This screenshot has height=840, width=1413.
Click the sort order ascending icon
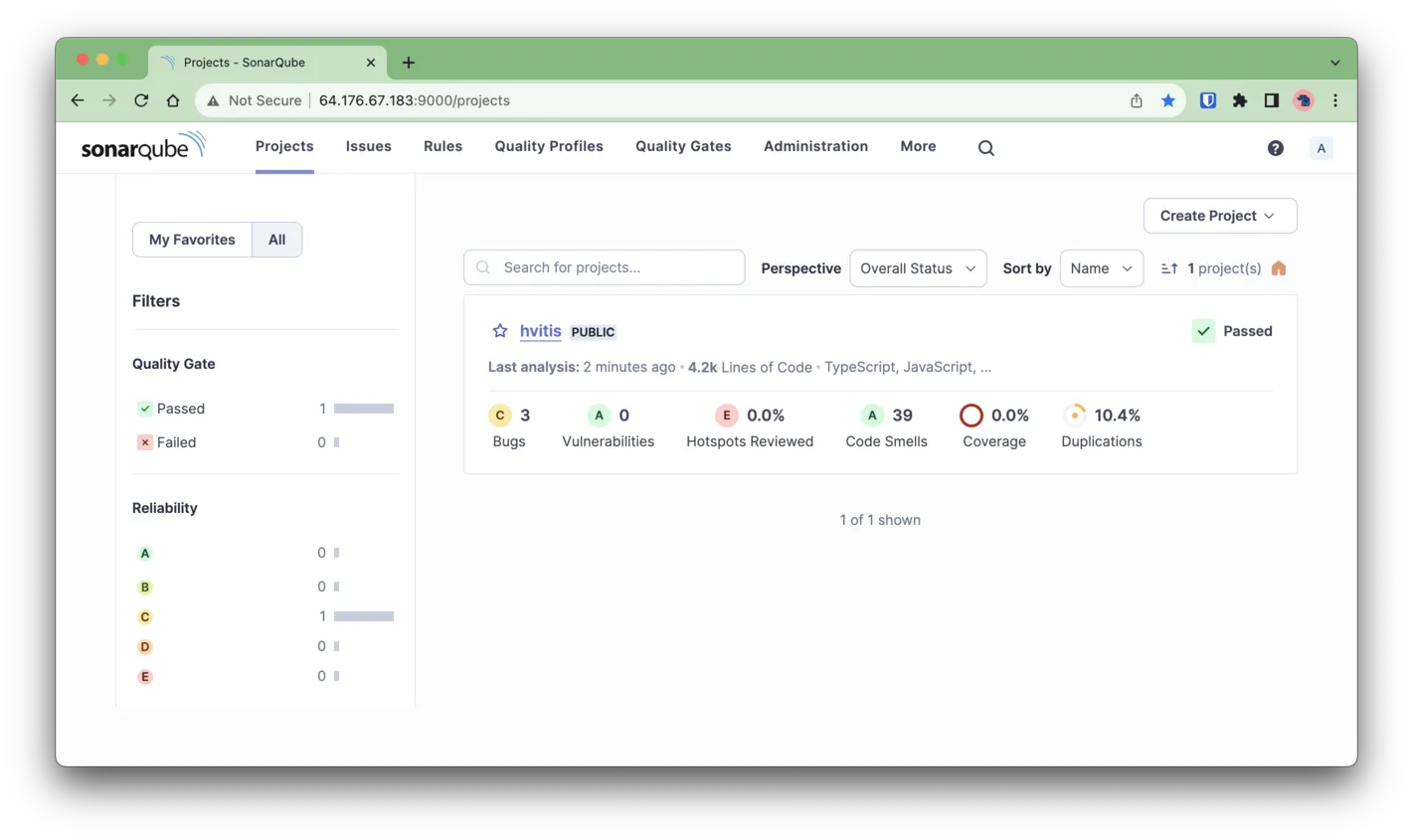click(x=1169, y=268)
